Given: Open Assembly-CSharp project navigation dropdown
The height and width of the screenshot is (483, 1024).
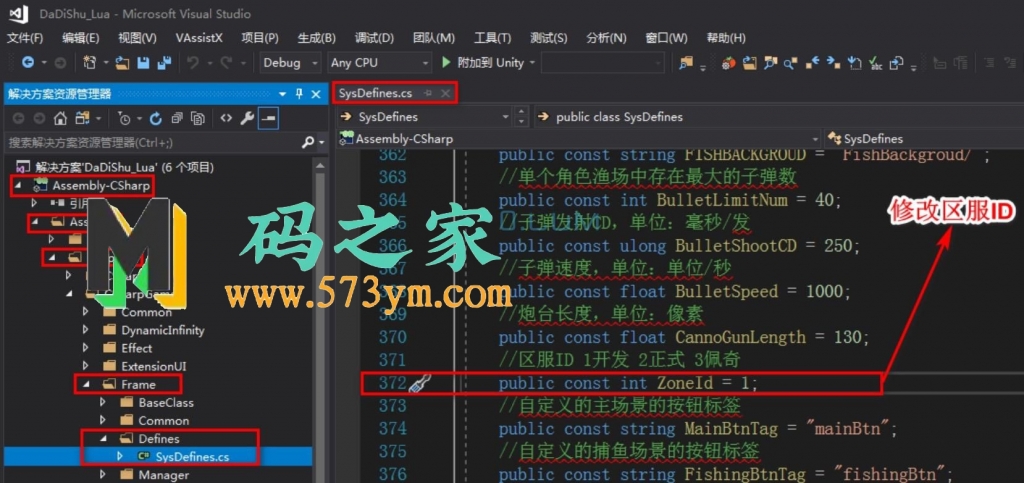Looking at the screenshot, I should (814, 139).
